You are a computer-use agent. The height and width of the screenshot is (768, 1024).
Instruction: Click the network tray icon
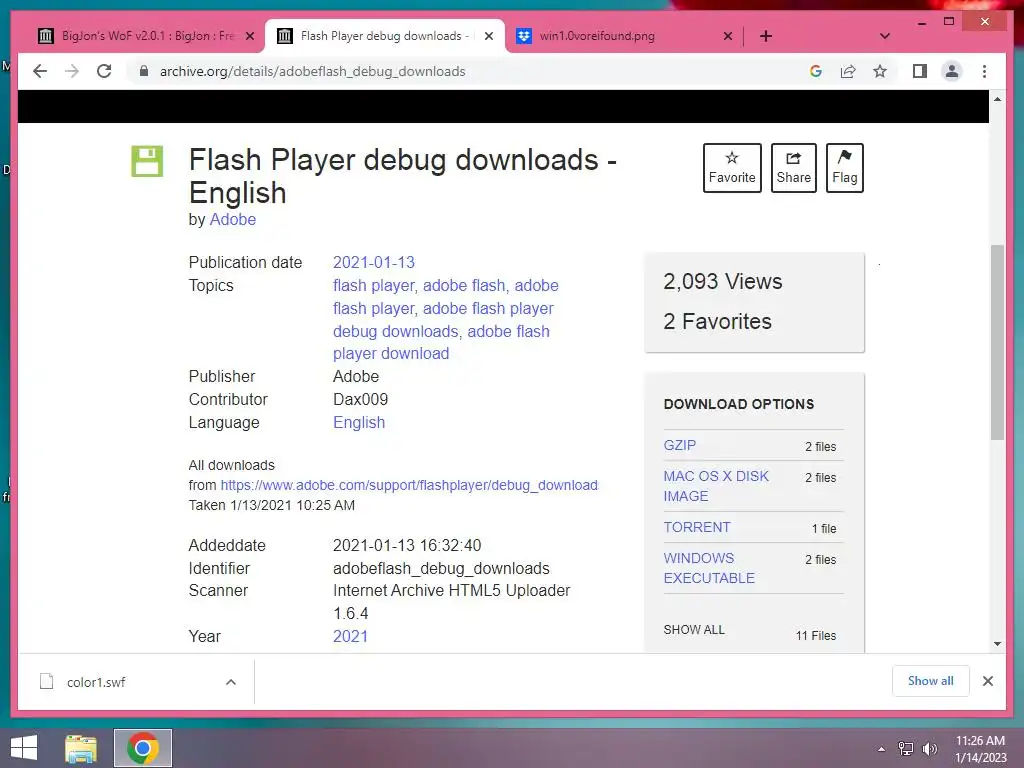pos(905,749)
